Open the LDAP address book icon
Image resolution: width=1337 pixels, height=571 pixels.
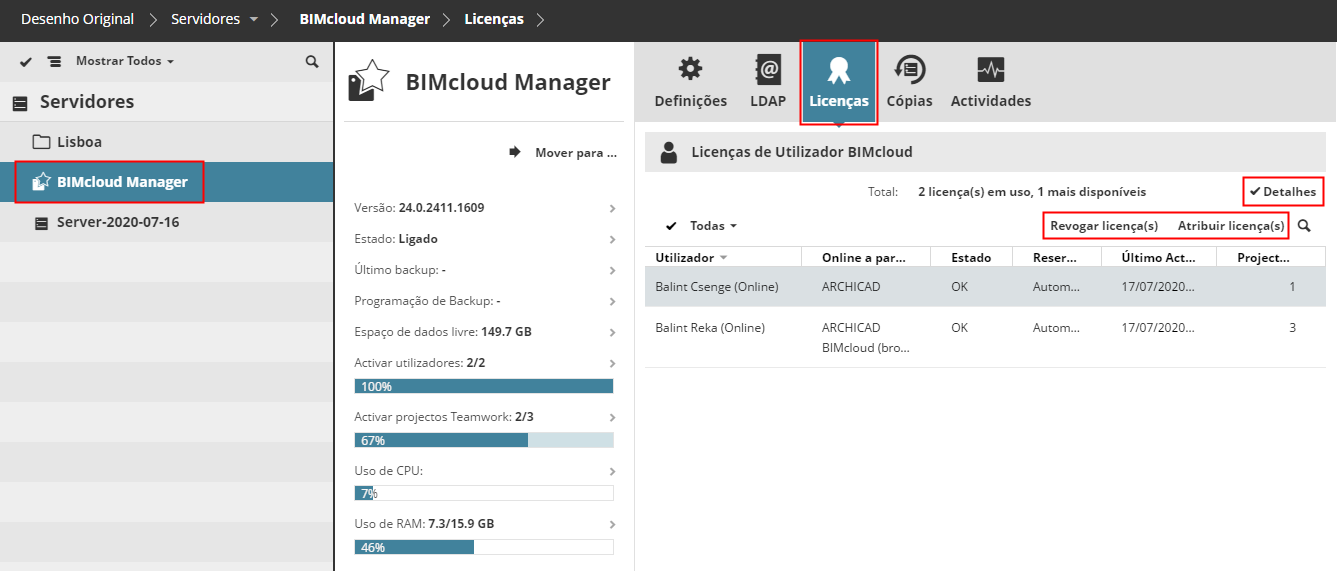[x=767, y=70]
